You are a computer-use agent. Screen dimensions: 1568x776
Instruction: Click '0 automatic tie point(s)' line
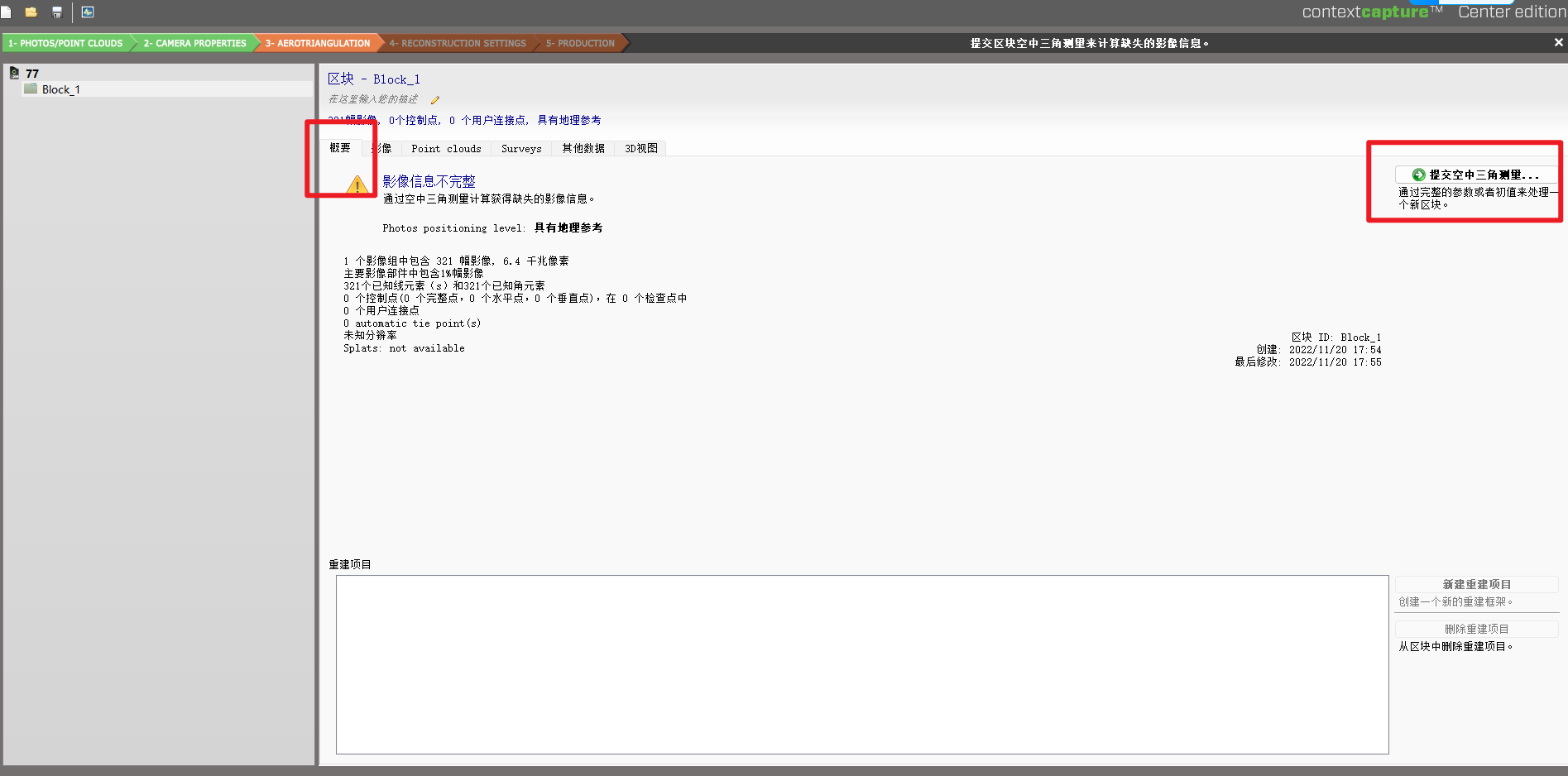(412, 323)
